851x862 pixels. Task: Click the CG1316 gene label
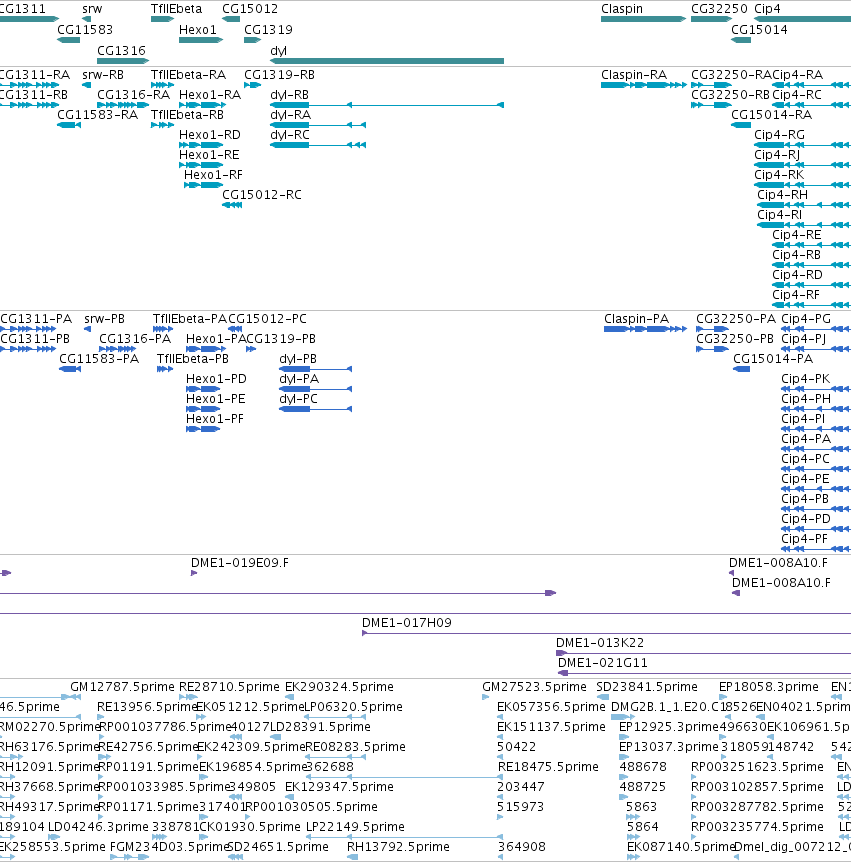[121, 51]
